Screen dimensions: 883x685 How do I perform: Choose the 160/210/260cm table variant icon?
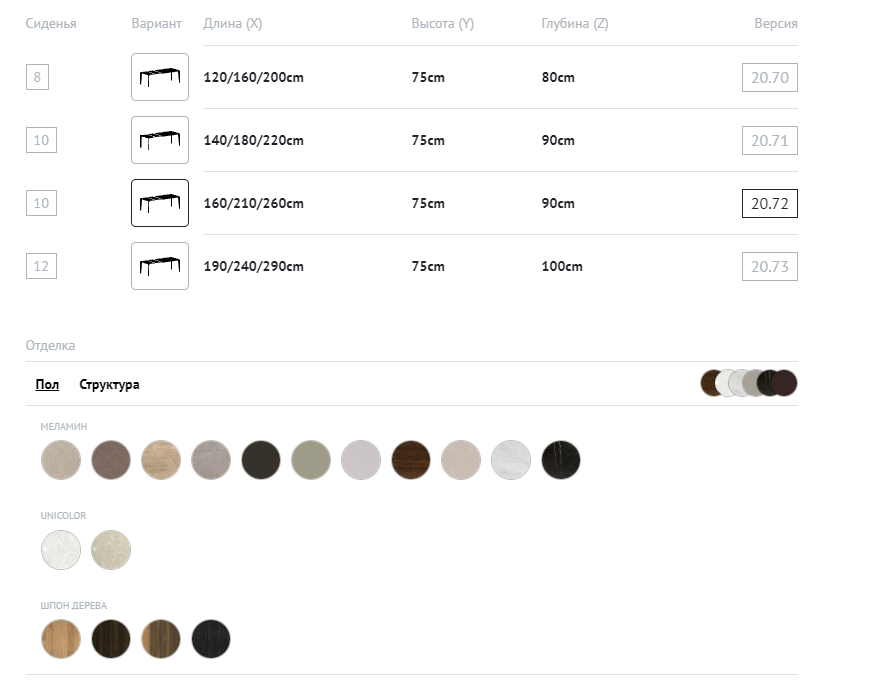(160, 203)
